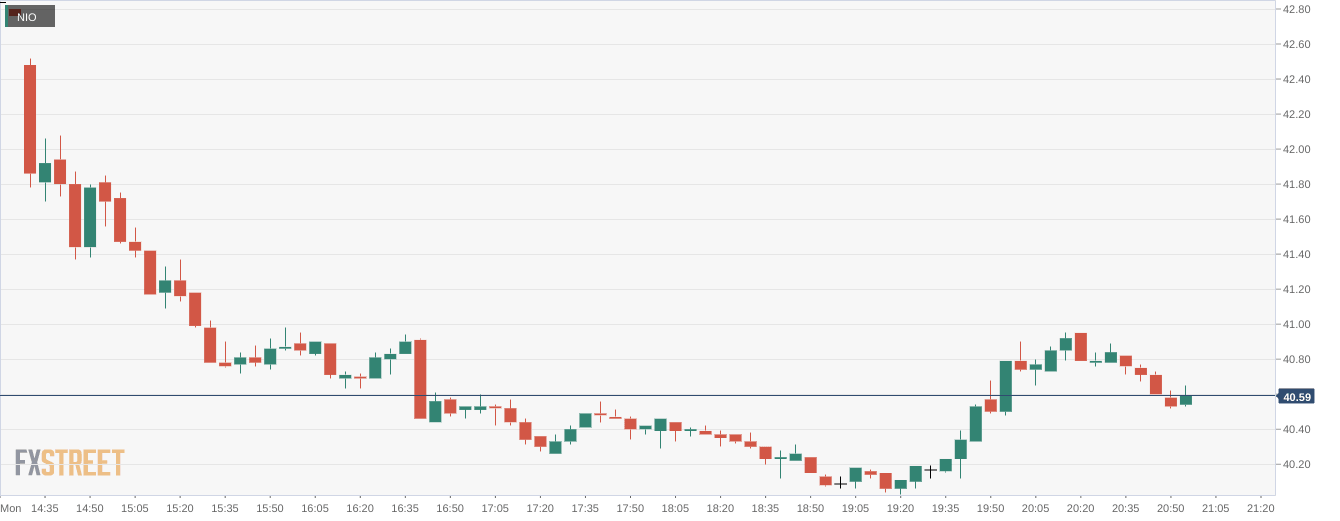Click the 21:20 time axis label
Image resolution: width=1340 pixels, height=521 pixels.
click(1260, 508)
